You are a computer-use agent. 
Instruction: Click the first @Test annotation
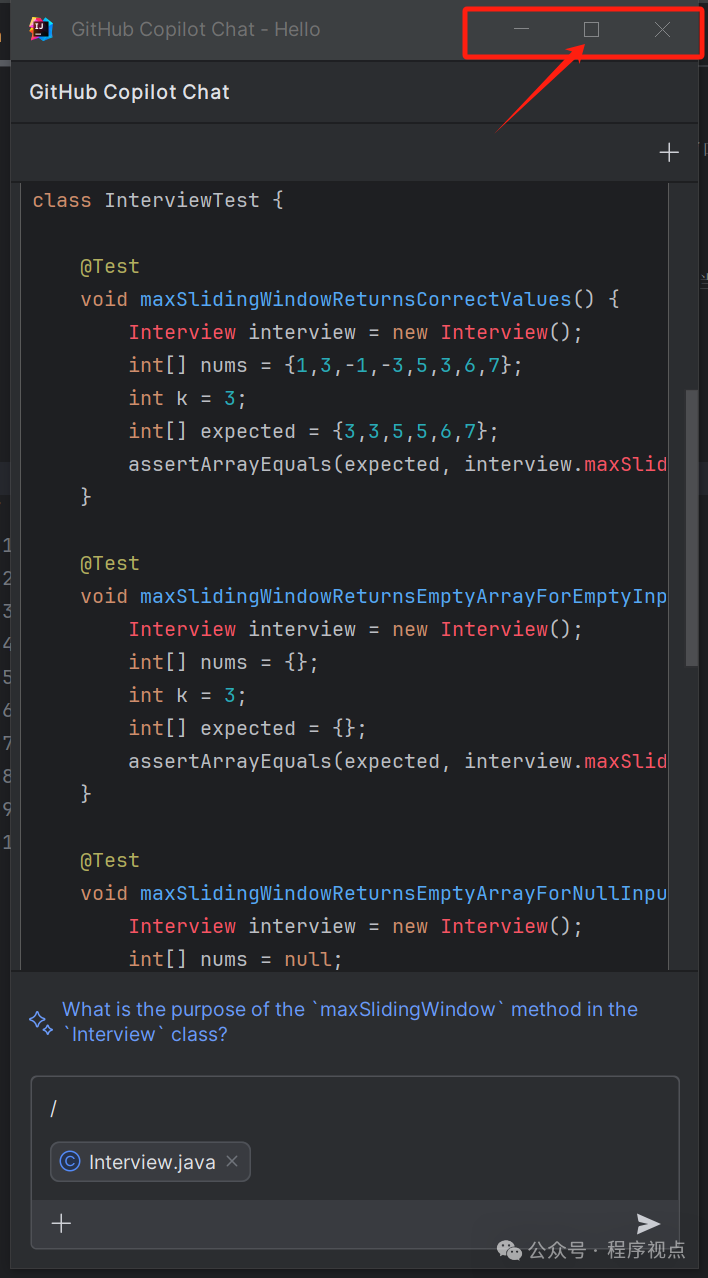(x=110, y=266)
